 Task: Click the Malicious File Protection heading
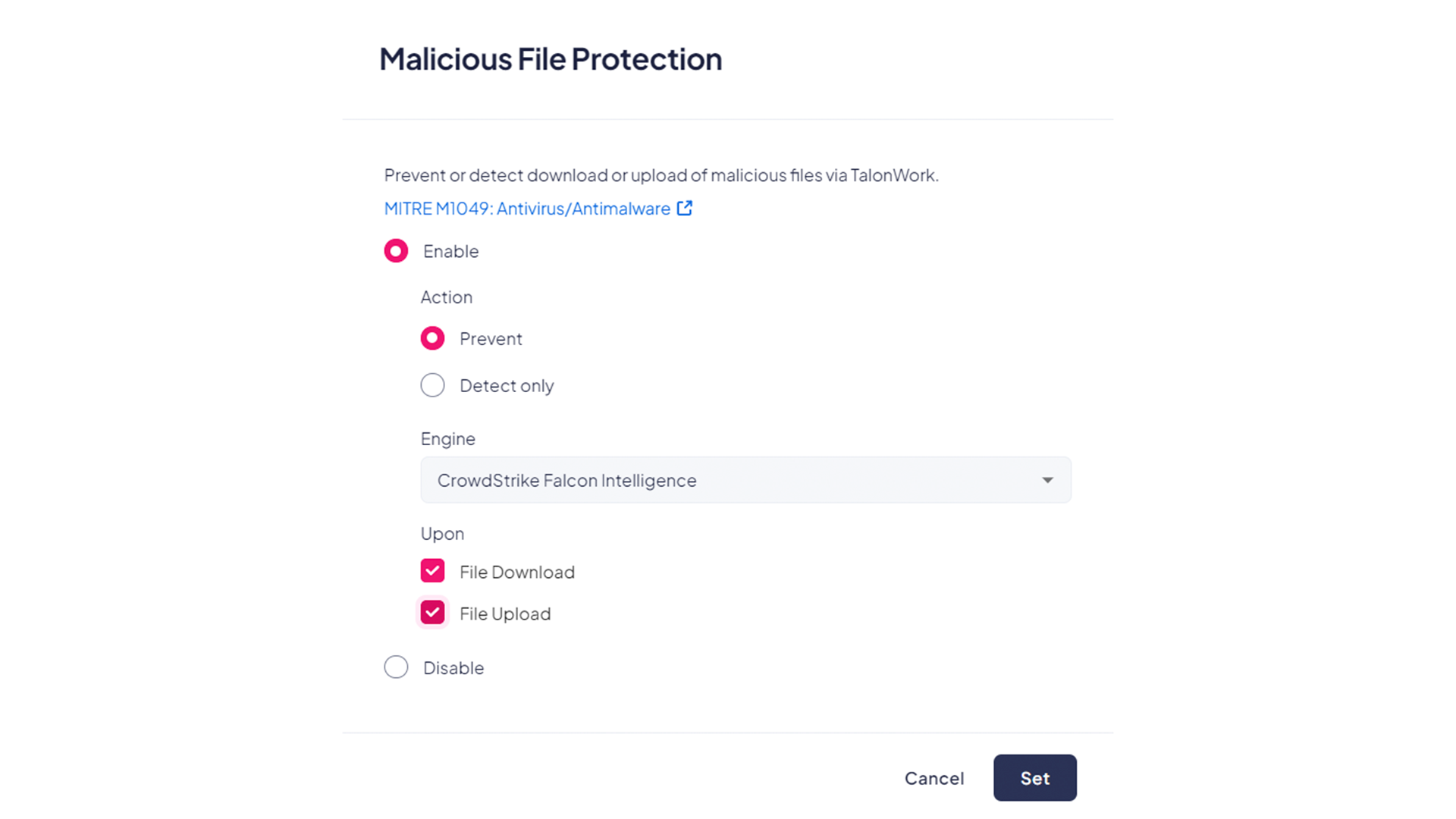(x=551, y=59)
